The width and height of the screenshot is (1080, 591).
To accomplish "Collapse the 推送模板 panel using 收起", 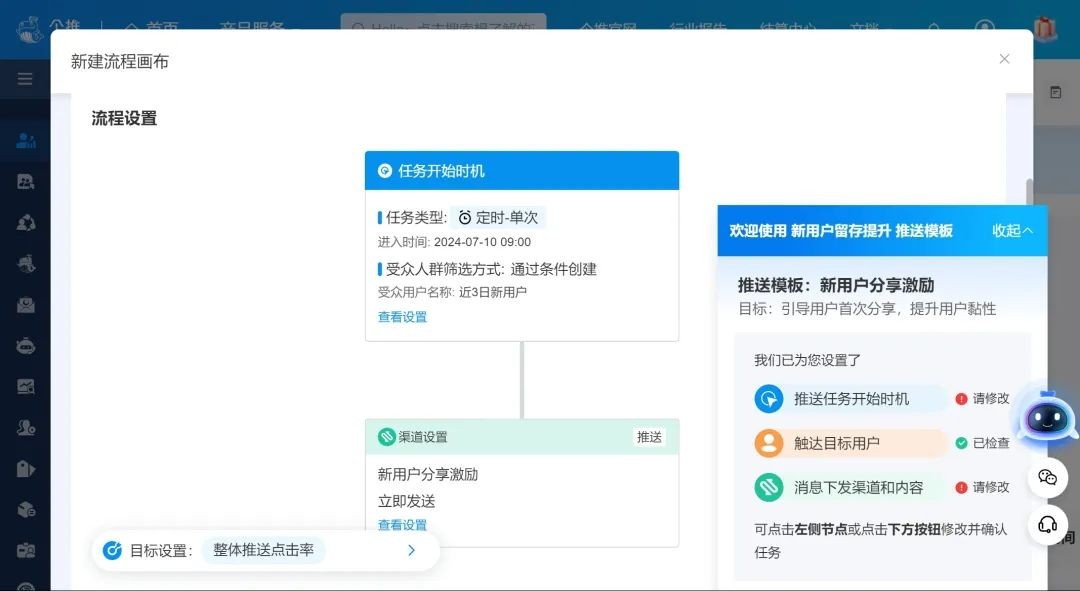I will (1011, 230).
